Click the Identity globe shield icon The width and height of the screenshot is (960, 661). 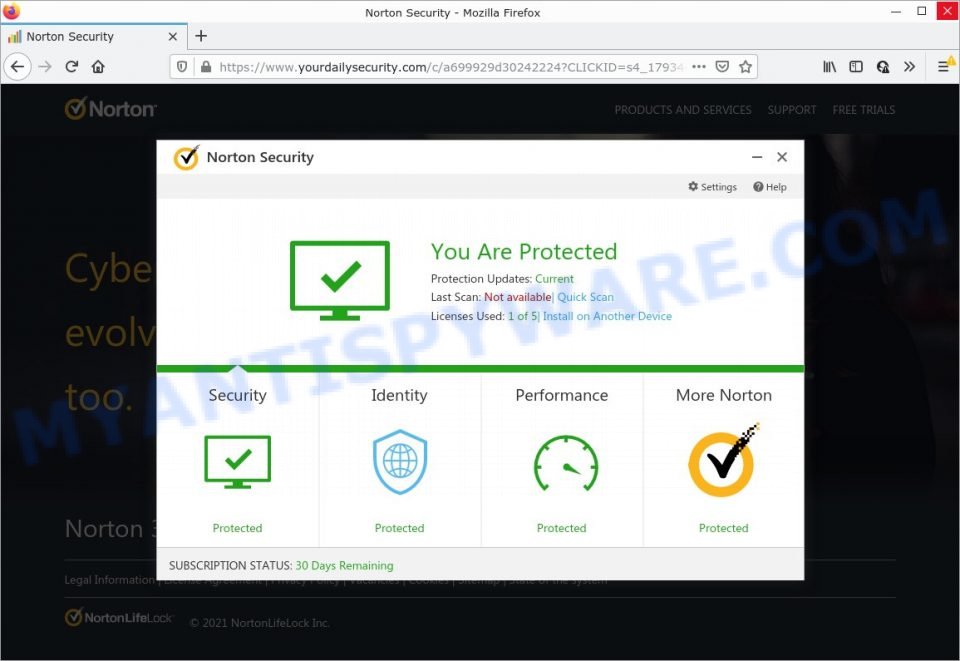pyautogui.click(x=400, y=462)
